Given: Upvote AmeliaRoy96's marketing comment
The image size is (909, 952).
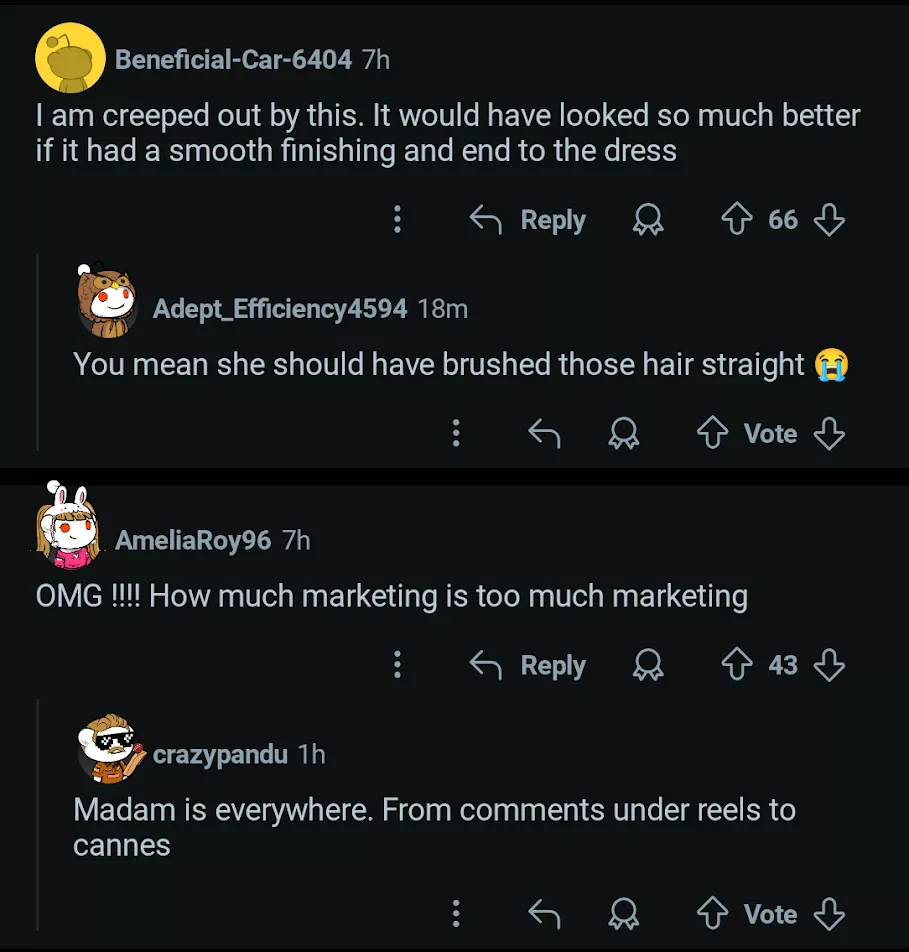Looking at the screenshot, I should [x=737, y=666].
